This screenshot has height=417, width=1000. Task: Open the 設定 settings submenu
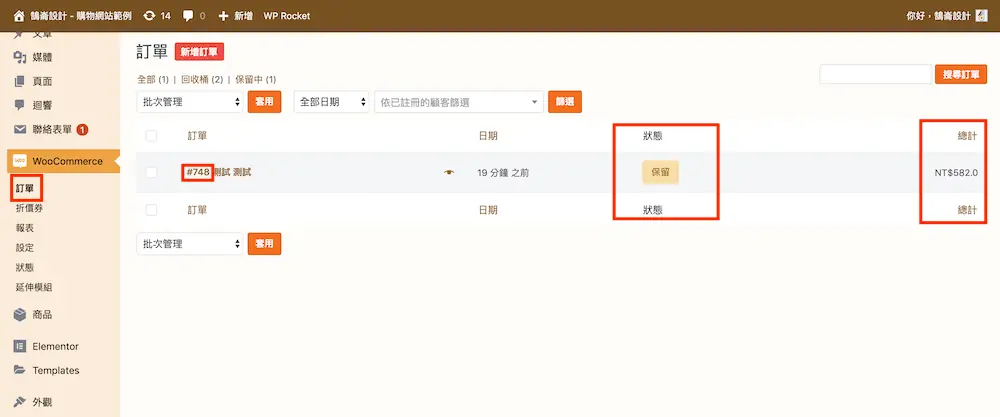(25, 247)
